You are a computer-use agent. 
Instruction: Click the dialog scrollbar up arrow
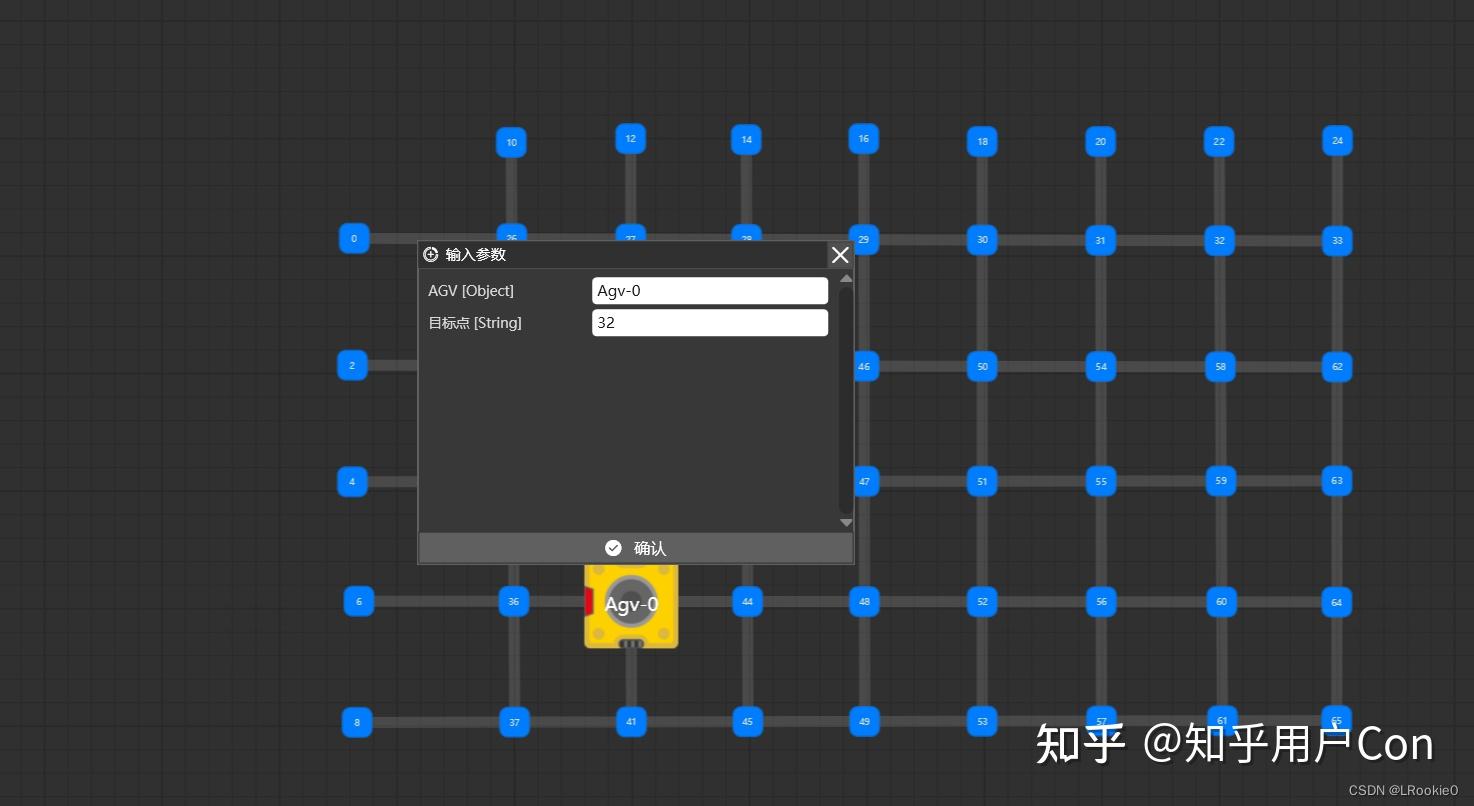click(x=846, y=278)
